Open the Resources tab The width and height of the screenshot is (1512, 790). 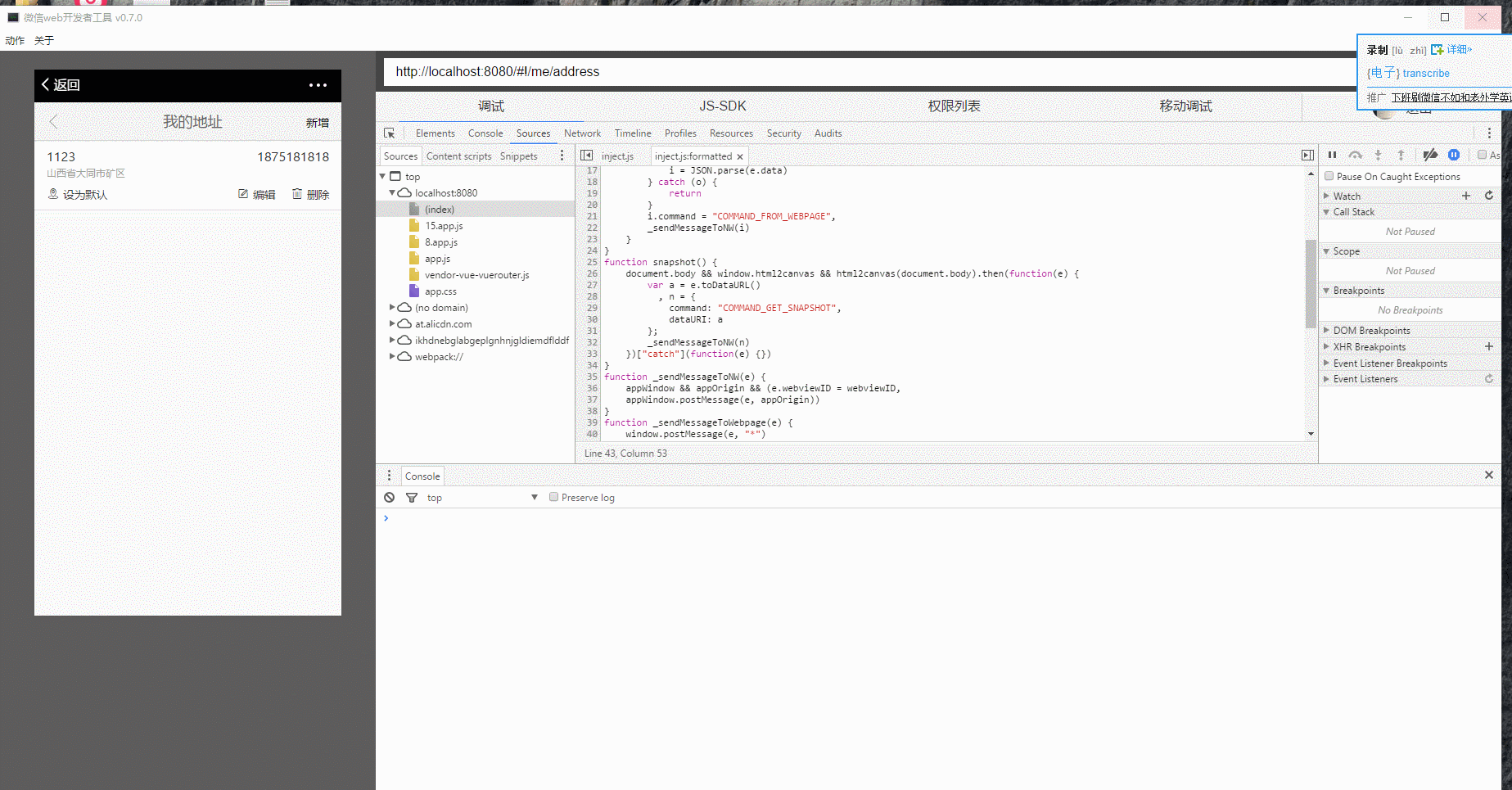point(731,133)
